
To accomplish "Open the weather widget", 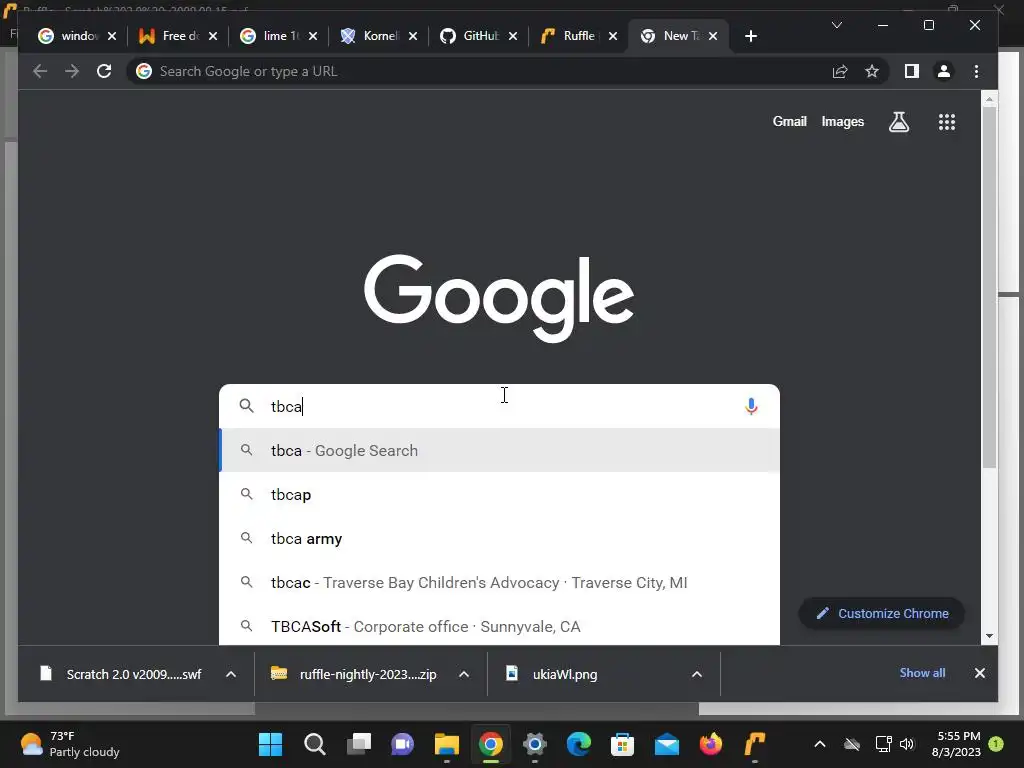I will pyautogui.click(x=70, y=744).
